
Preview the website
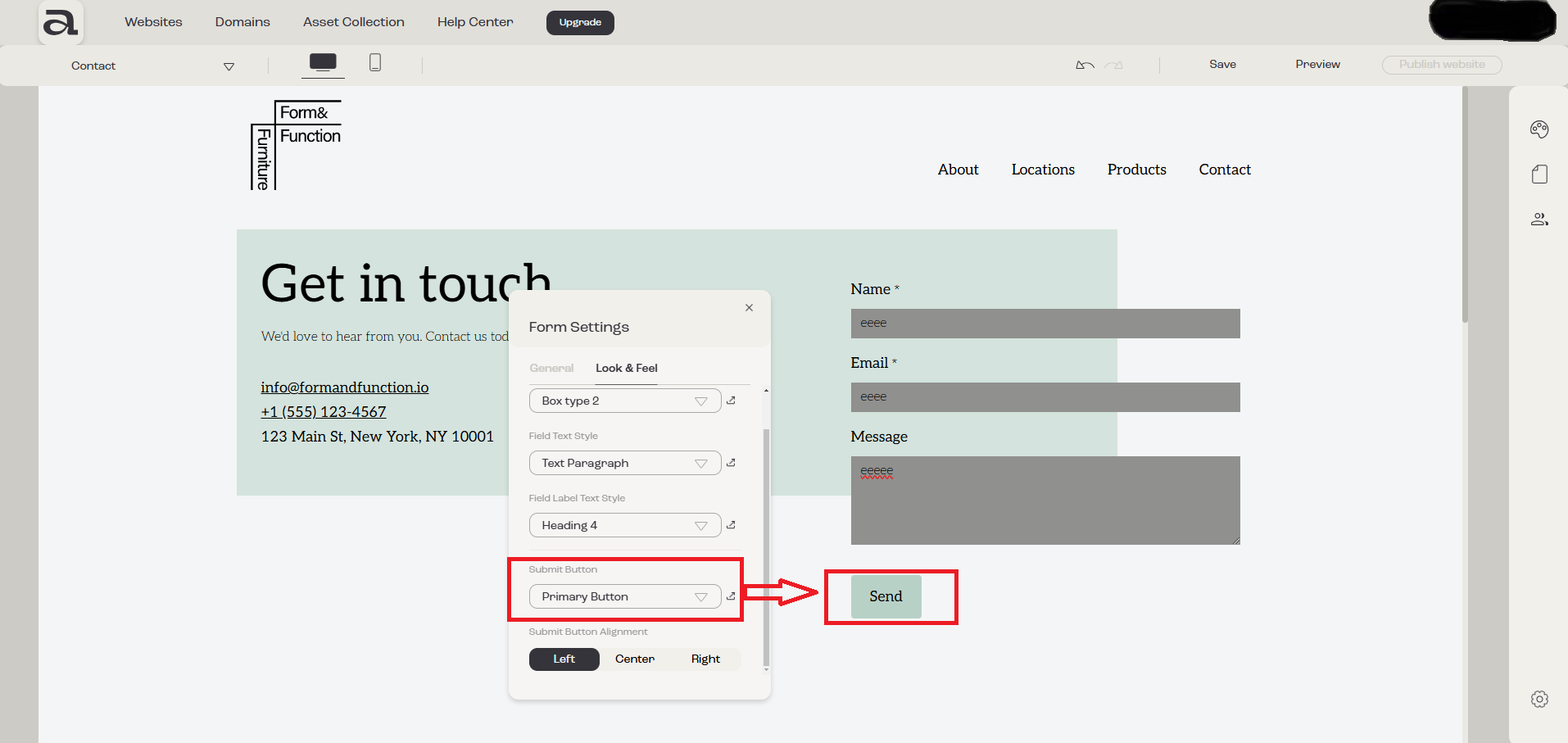coord(1317,65)
